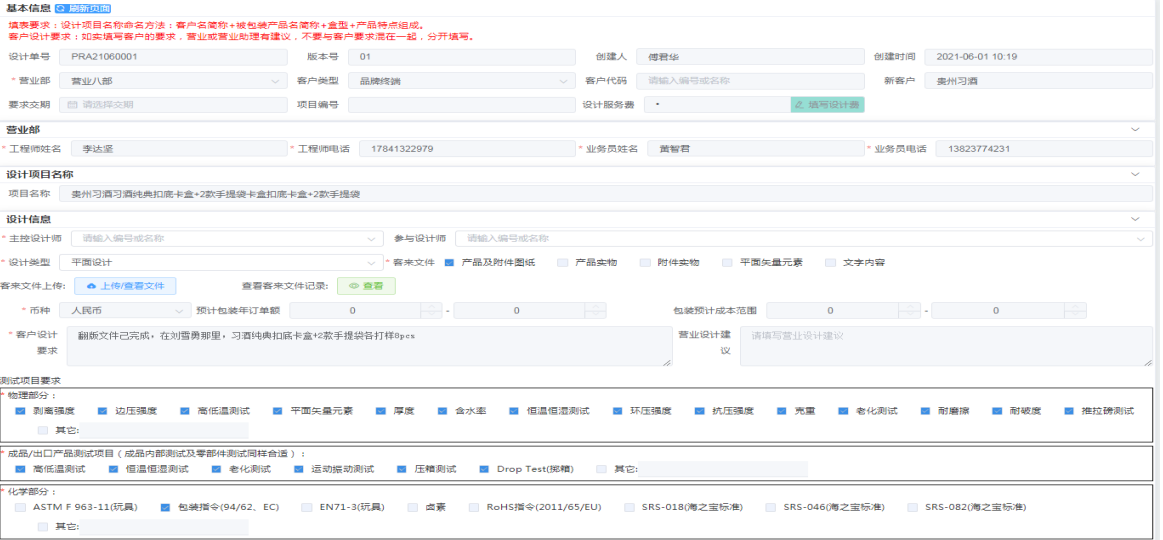1163x540 pixels.
Task: Uncheck the 耐磨擦 checkbox
Action: pos(925,410)
